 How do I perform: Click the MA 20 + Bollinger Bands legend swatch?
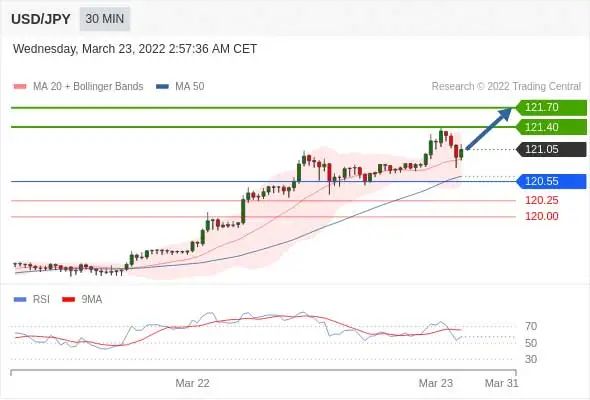(20, 87)
